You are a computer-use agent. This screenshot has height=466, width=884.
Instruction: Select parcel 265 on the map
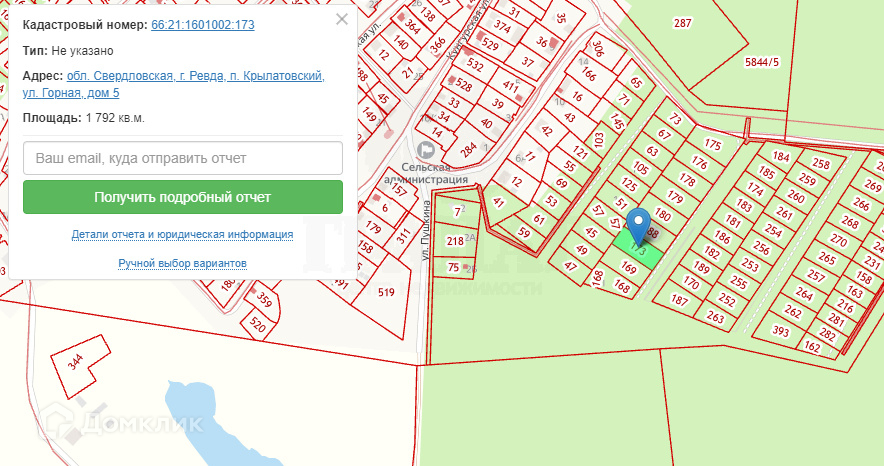click(x=826, y=258)
